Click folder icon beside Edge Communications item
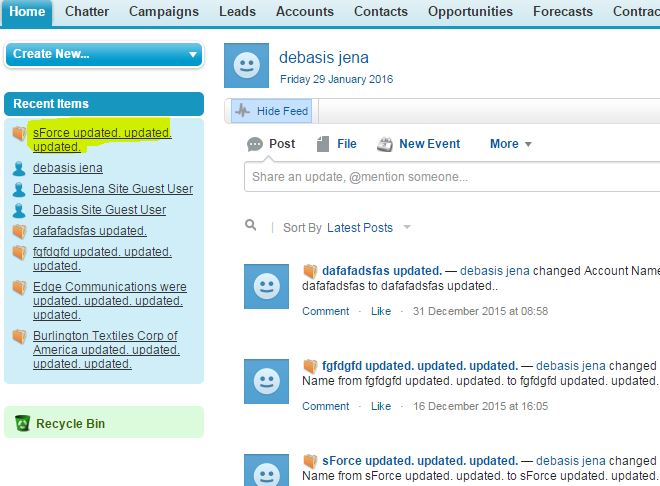Screen dimensions: 660x486 (19, 287)
